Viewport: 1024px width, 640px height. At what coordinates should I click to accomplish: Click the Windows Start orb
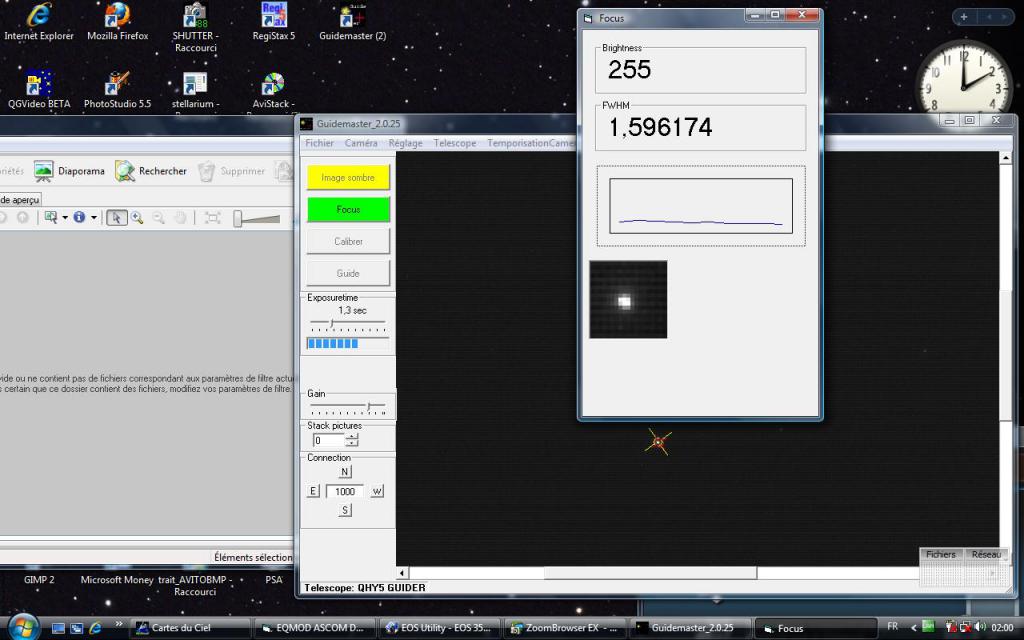click(24, 627)
